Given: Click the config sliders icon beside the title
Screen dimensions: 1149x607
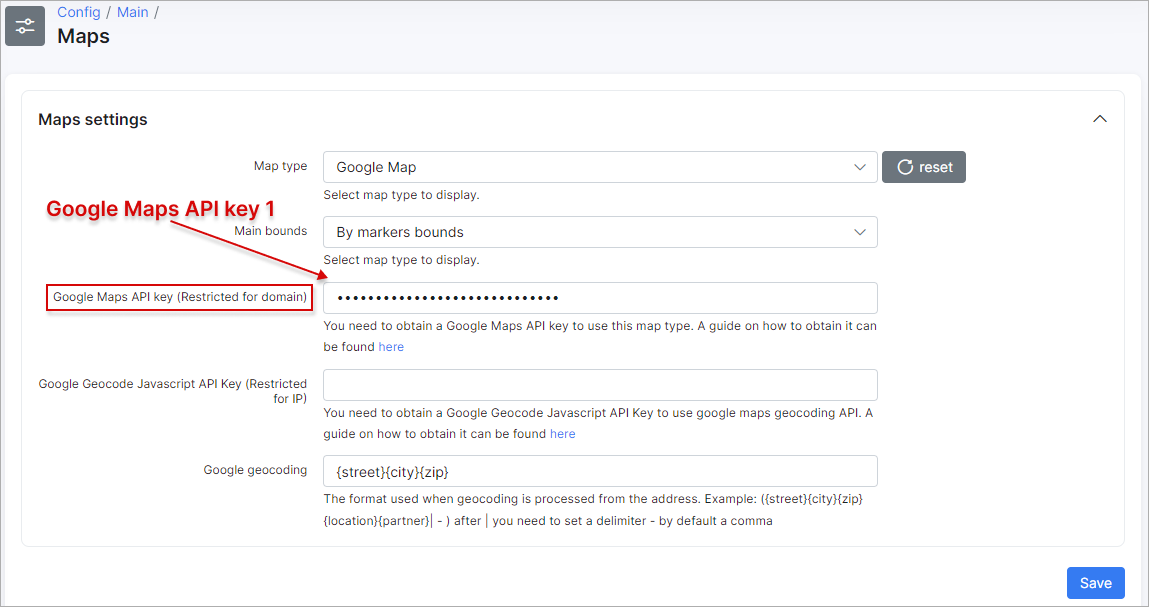Looking at the screenshot, I should coord(25,26).
